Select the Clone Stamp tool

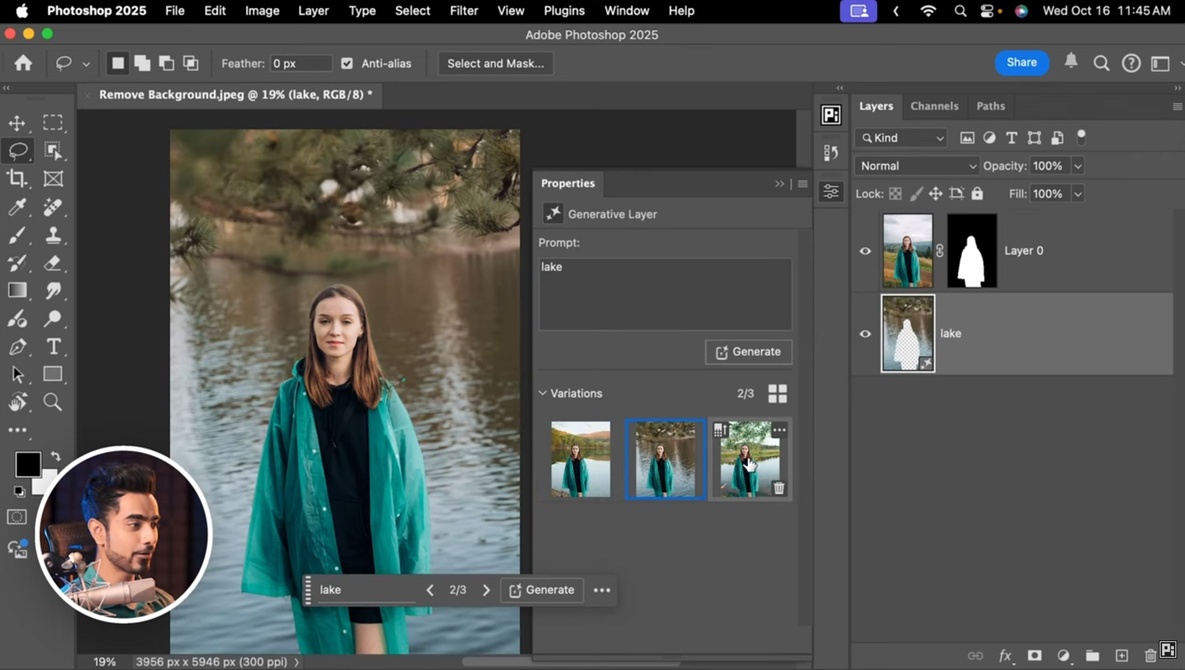pyautogui.click(x=54, y=235)
